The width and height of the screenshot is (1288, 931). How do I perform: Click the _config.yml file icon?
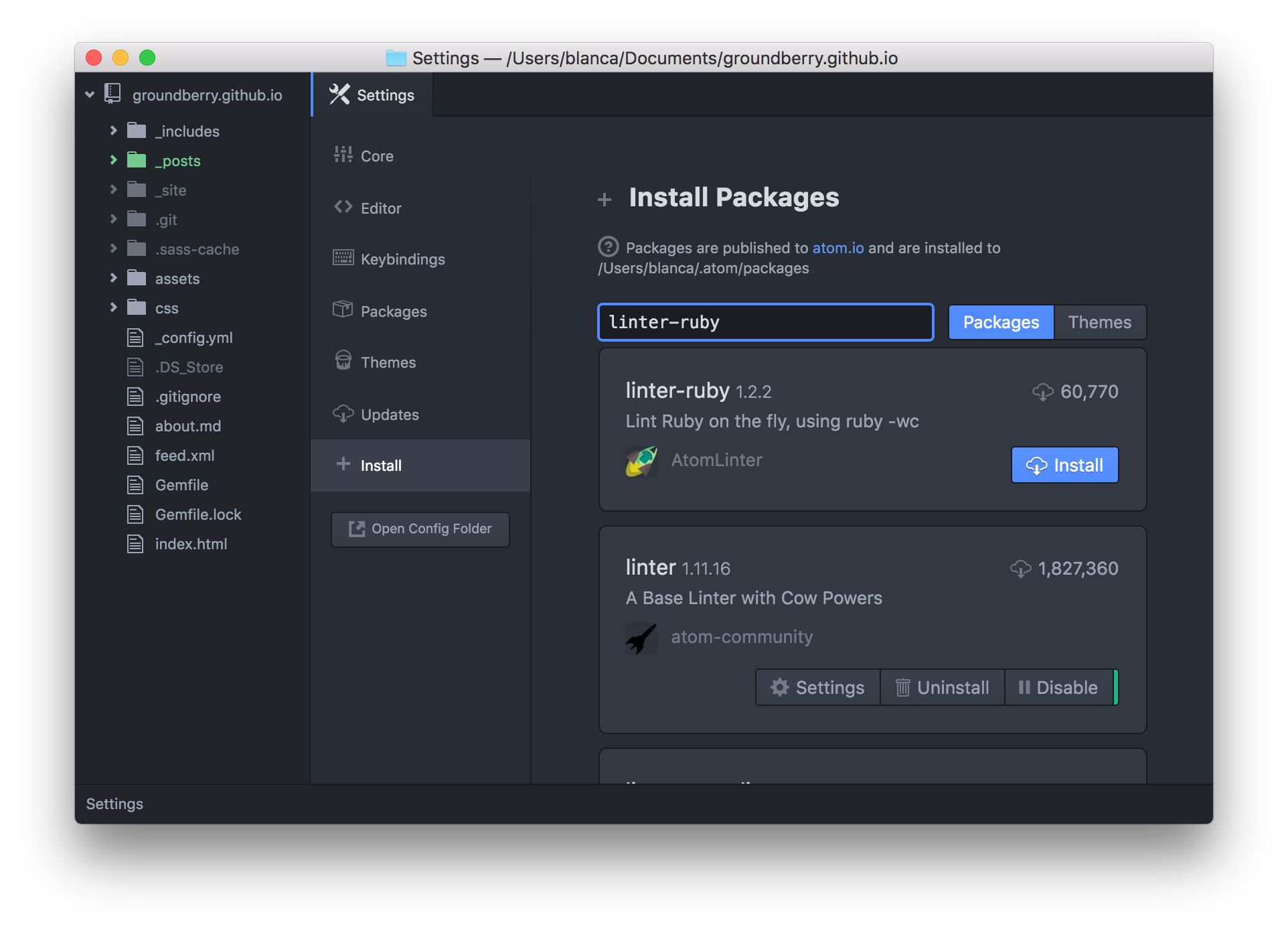(x=135, y=338)
